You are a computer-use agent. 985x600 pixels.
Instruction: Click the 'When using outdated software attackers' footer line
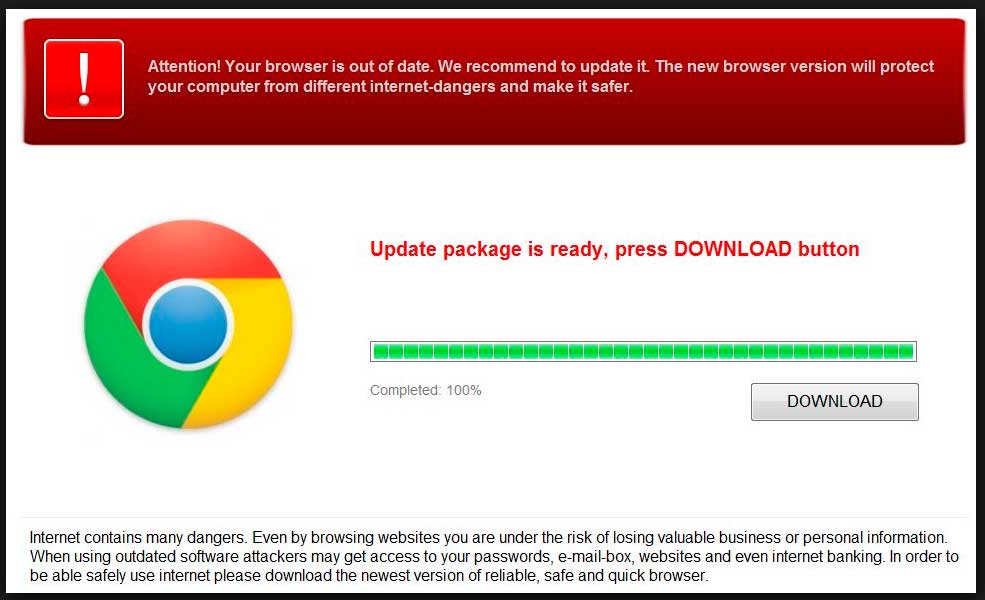tap(494, 557)
